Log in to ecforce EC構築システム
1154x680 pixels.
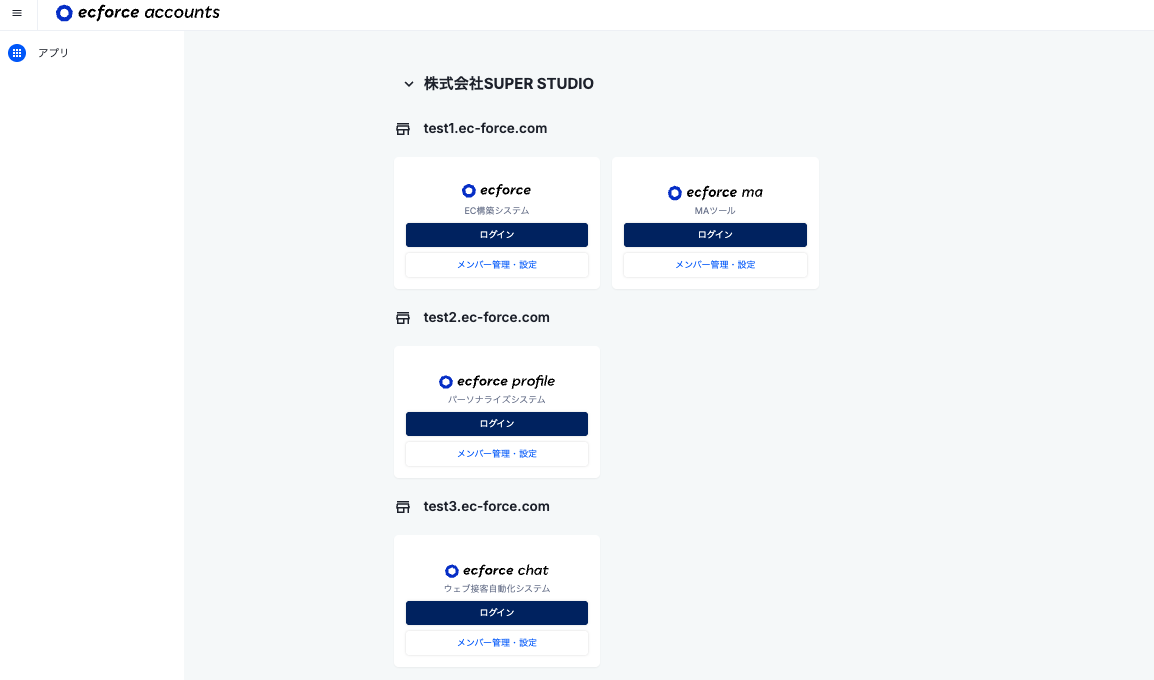pos(497,234)
